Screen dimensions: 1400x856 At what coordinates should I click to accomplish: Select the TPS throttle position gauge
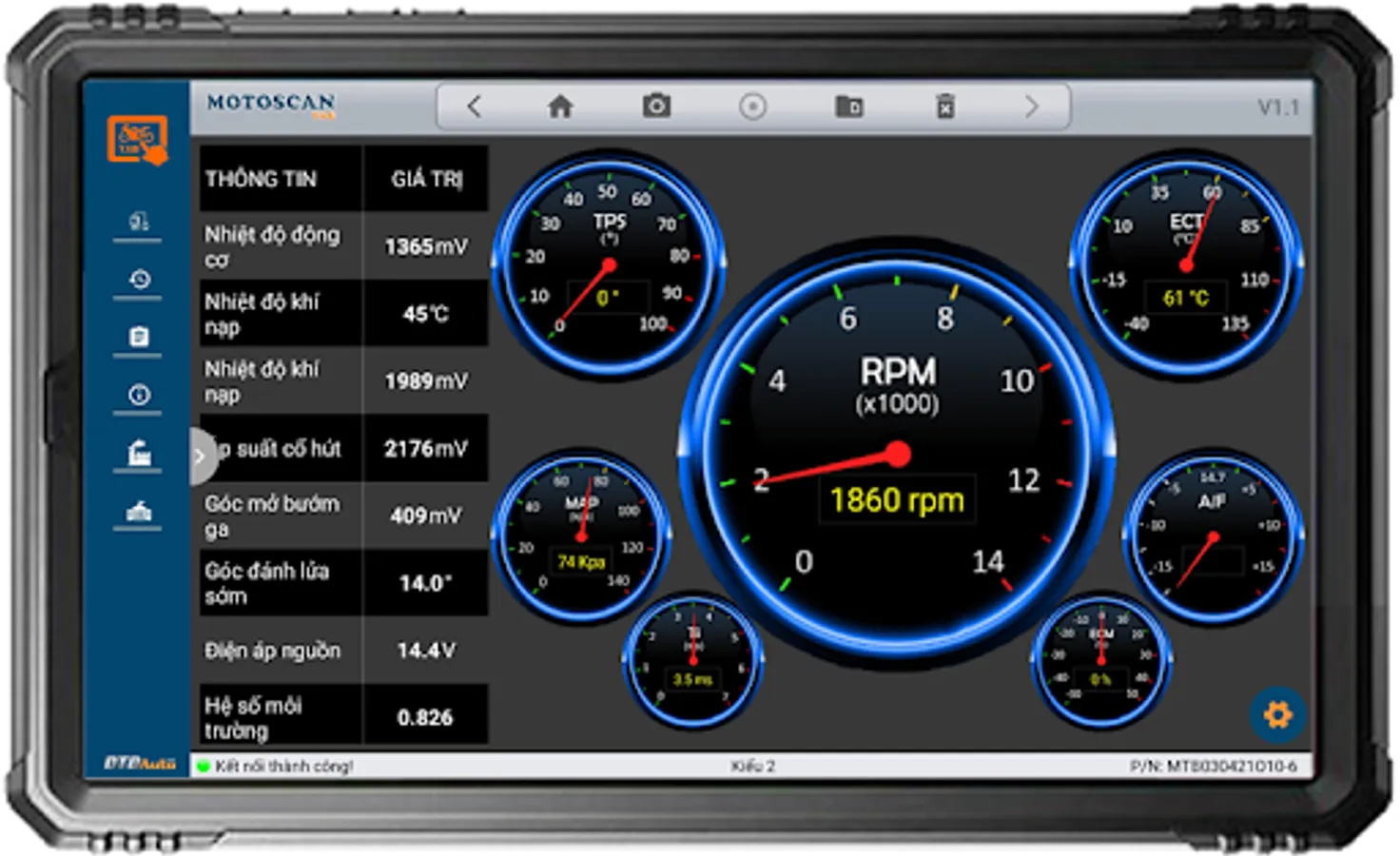608,264
